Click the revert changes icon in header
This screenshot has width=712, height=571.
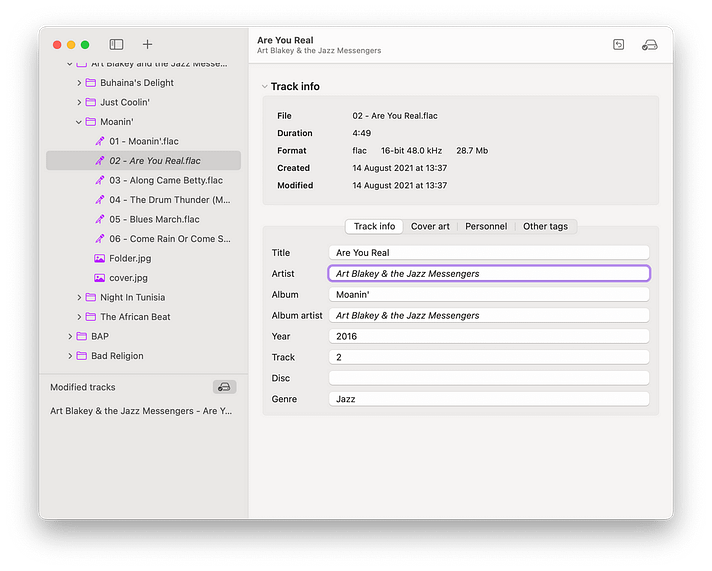click(618, 45)
